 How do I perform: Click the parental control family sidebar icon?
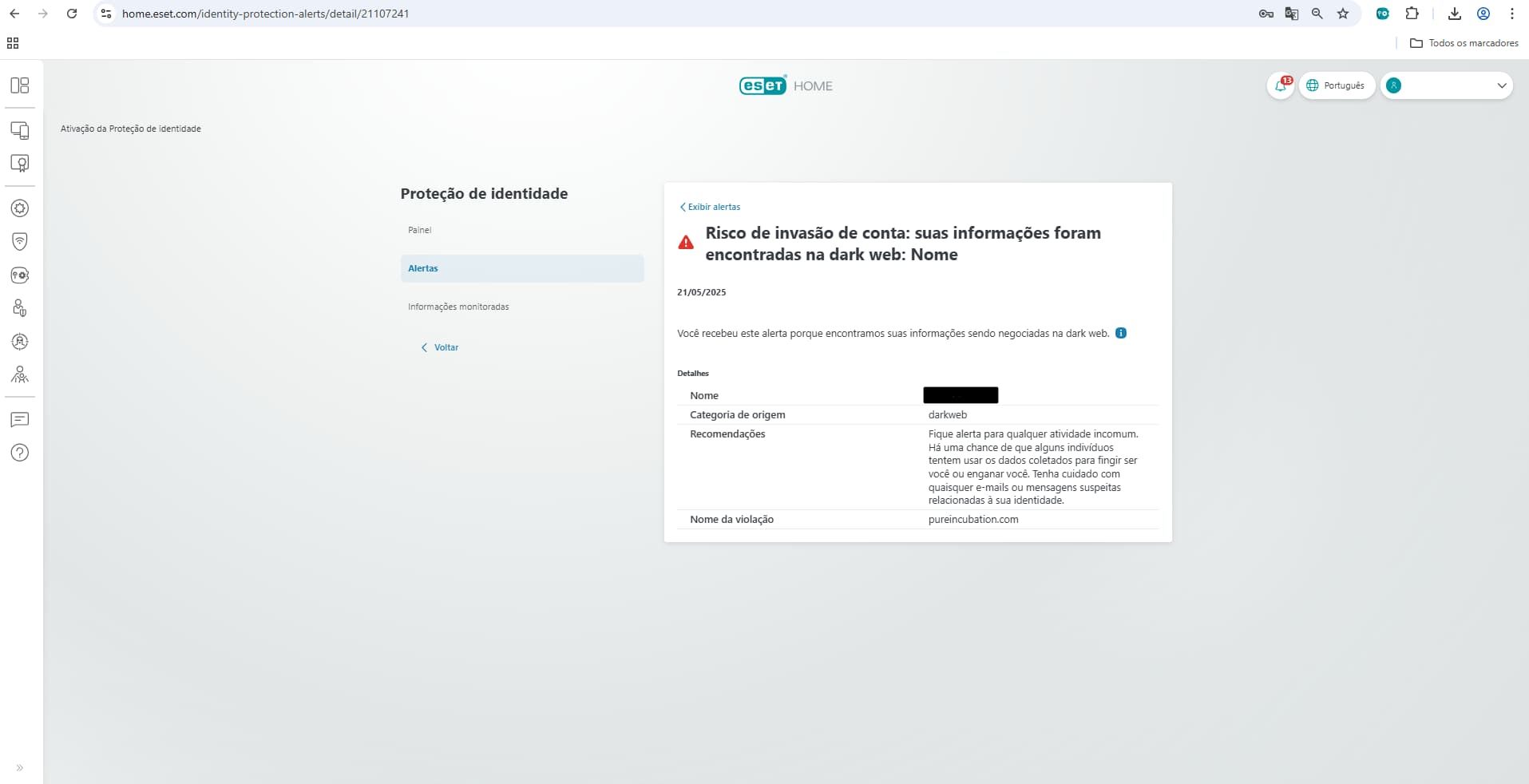click(x=20, y=374)
